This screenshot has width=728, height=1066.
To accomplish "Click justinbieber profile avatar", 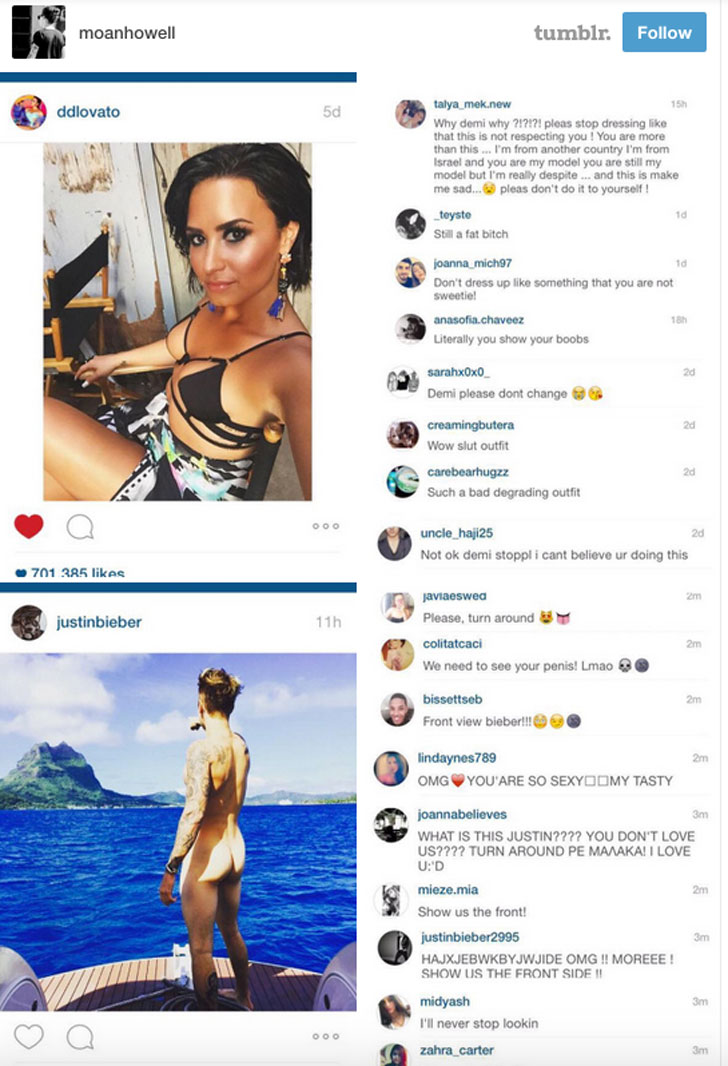I will (x=29, y=622).
